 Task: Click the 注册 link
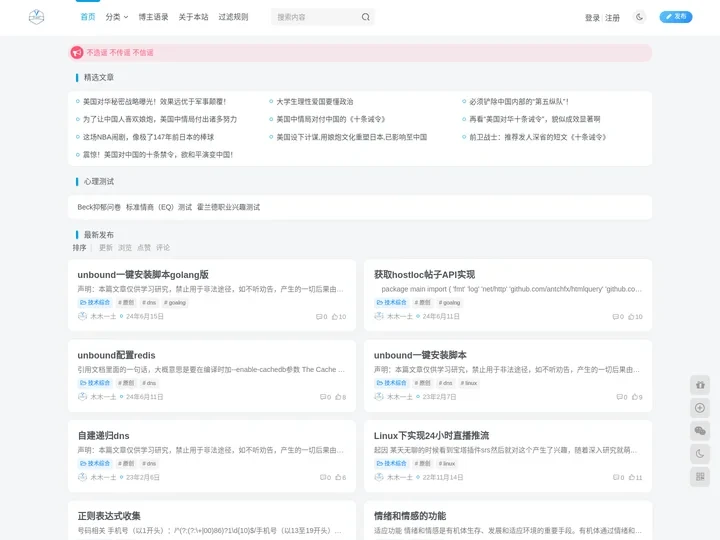click(x=612, y=18)
